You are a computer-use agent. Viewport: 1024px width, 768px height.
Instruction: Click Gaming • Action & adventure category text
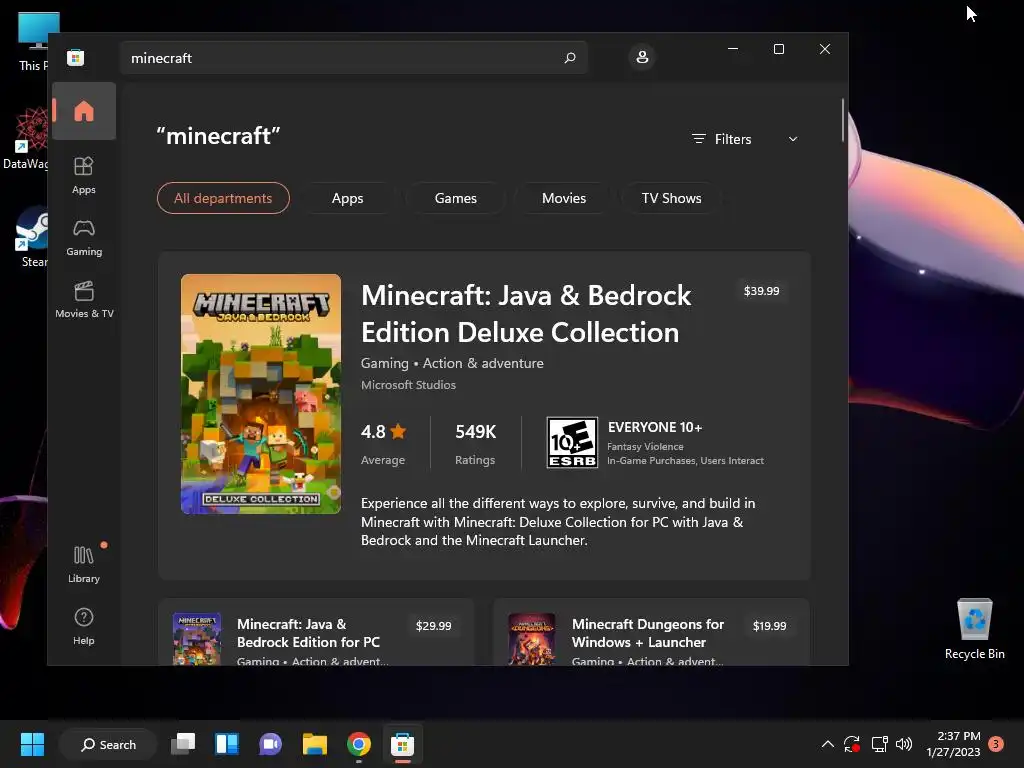pyautogui.click(x=452, y=363)
